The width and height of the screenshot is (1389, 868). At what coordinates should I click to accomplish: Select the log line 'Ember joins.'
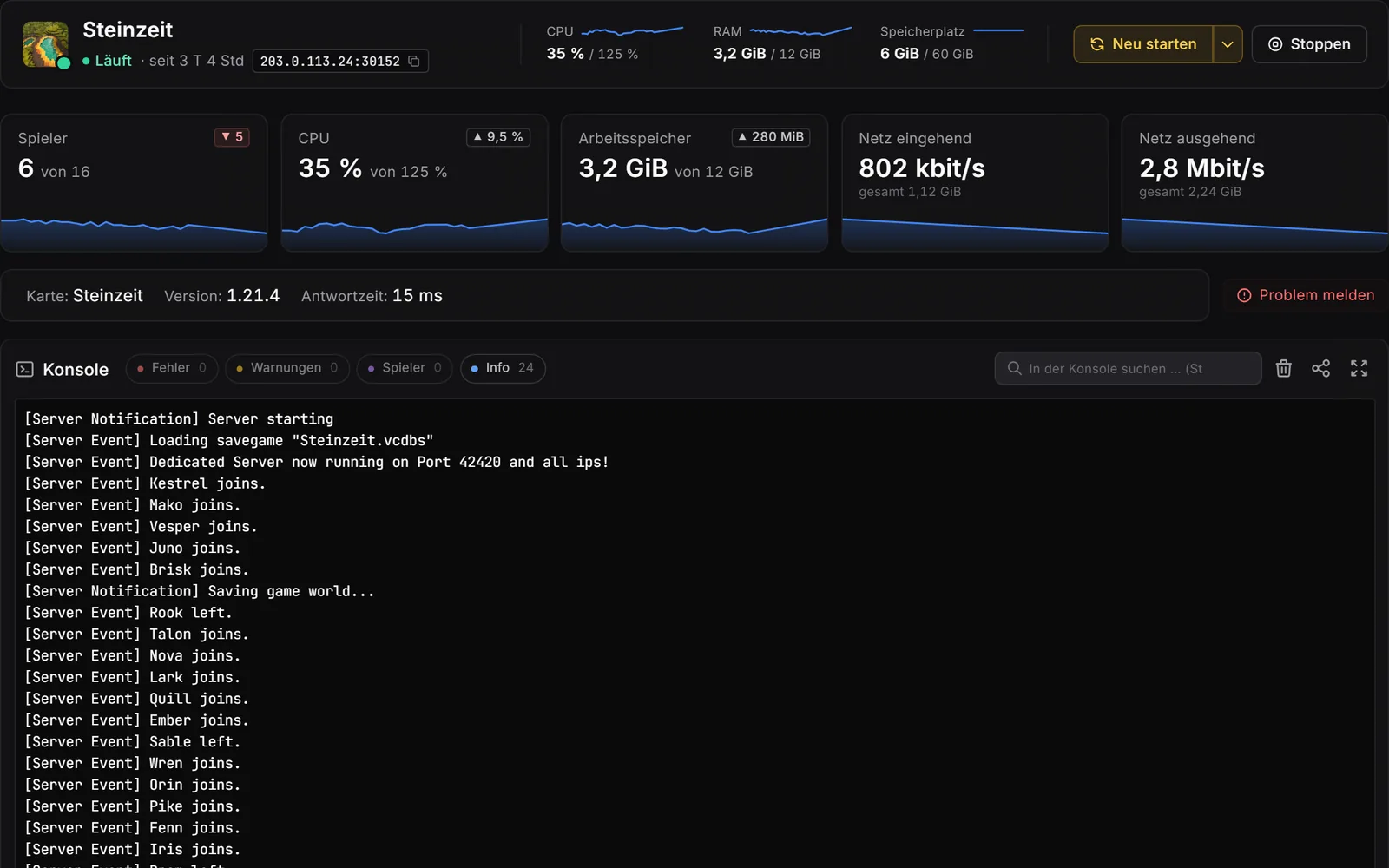(137, 720)
